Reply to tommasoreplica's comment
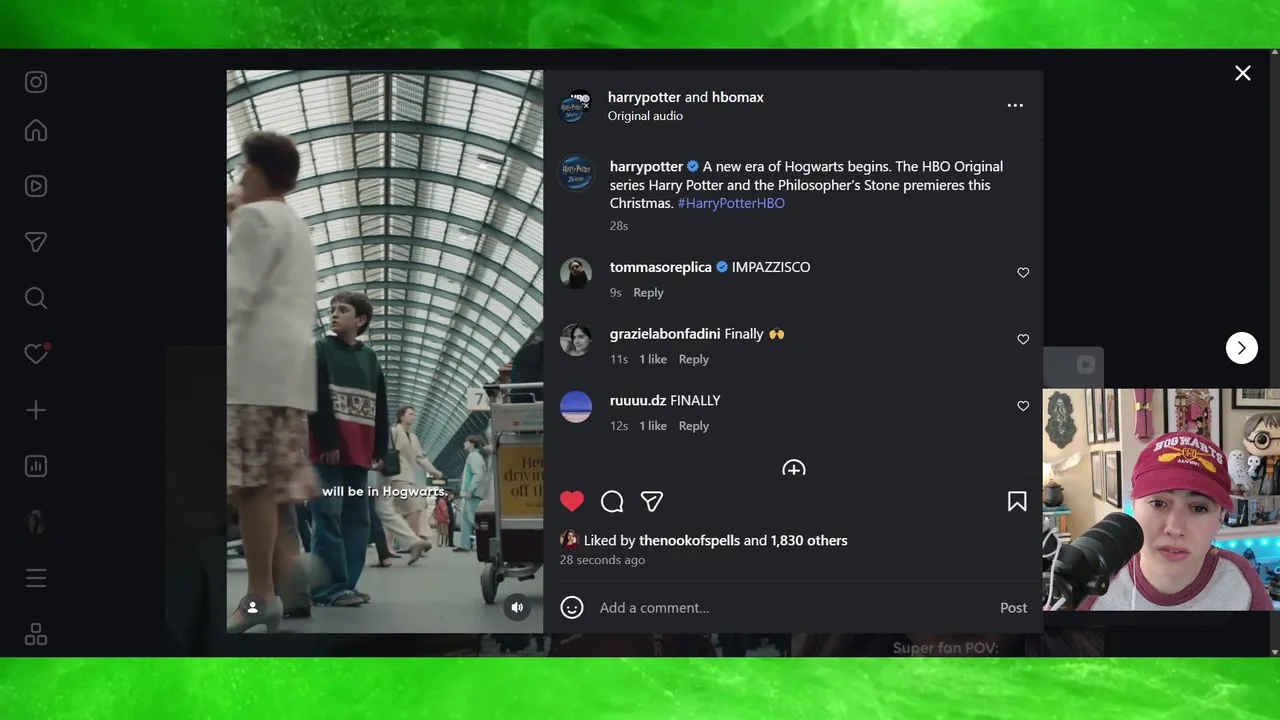Viewport: 1280px width, 720px height. coord(648,293)
